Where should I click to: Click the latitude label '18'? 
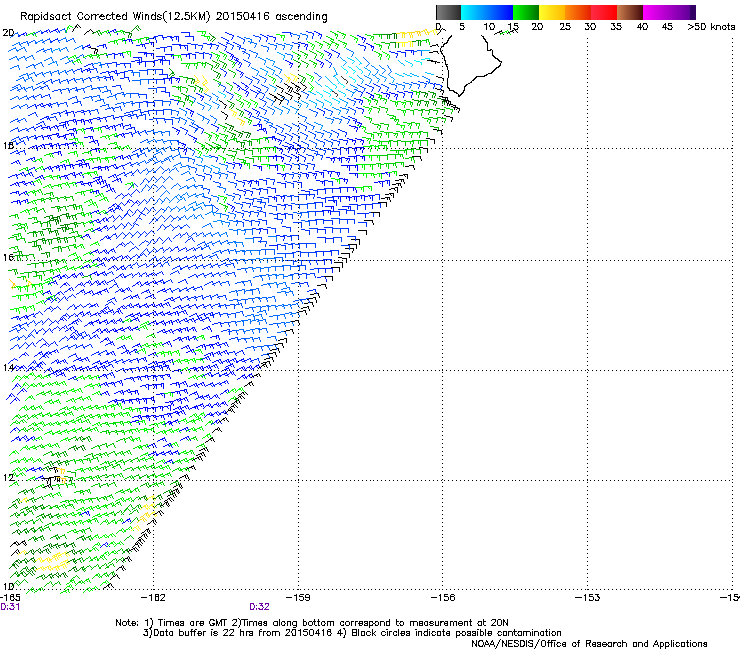8,145
